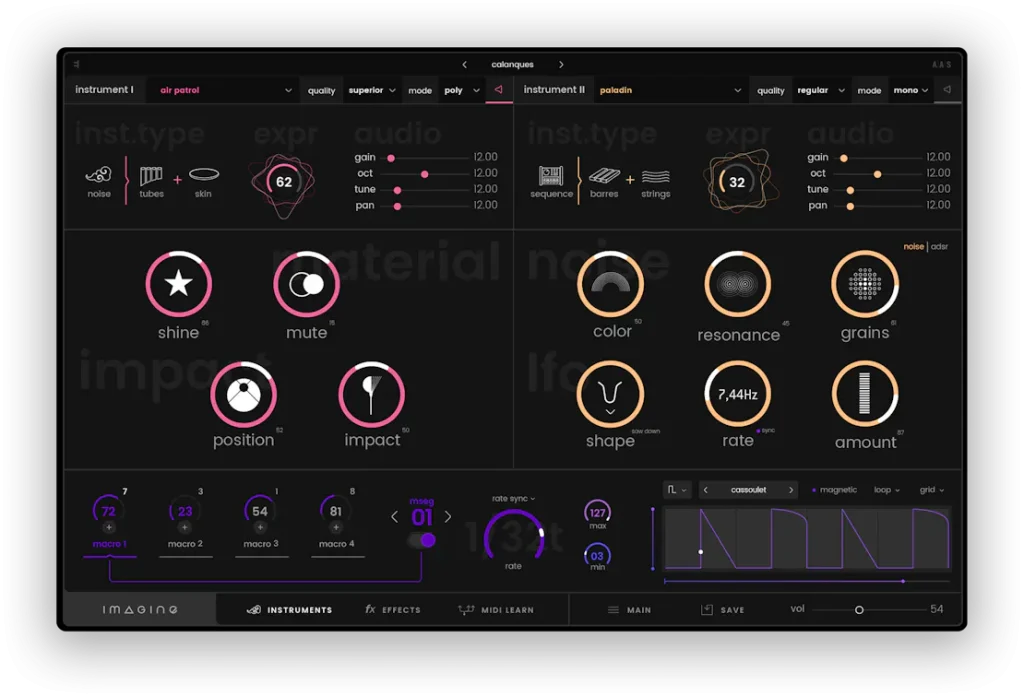Toggle the speaker mute for instrument I
Image resolution: width=1024 pixels, height=697 pixels.
pyautogui.click(x=498, y=89)
